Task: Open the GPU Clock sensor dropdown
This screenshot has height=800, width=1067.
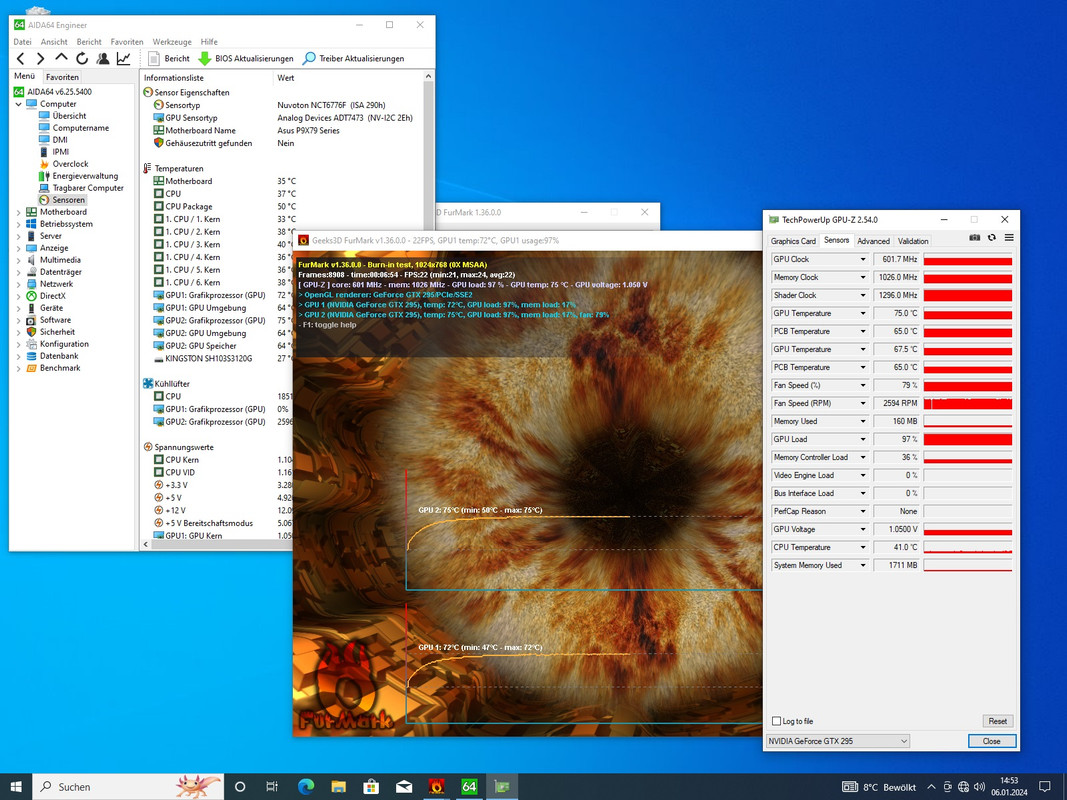Action: click(x=863, y=259)
